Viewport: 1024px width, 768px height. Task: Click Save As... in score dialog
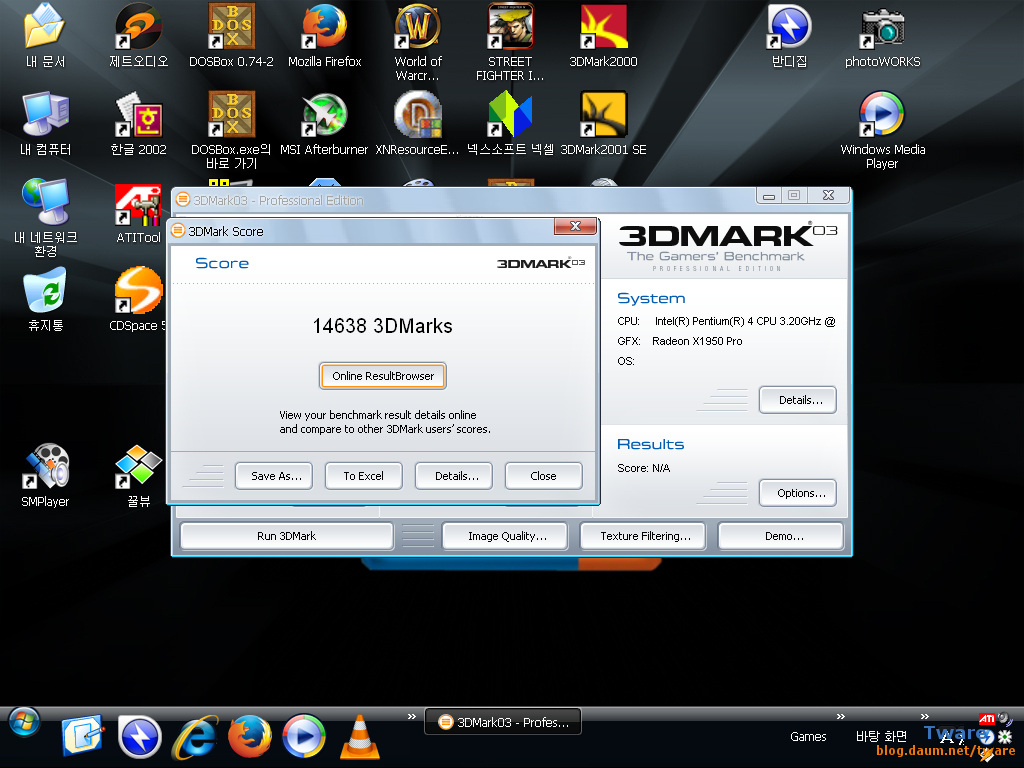[274, 476]
